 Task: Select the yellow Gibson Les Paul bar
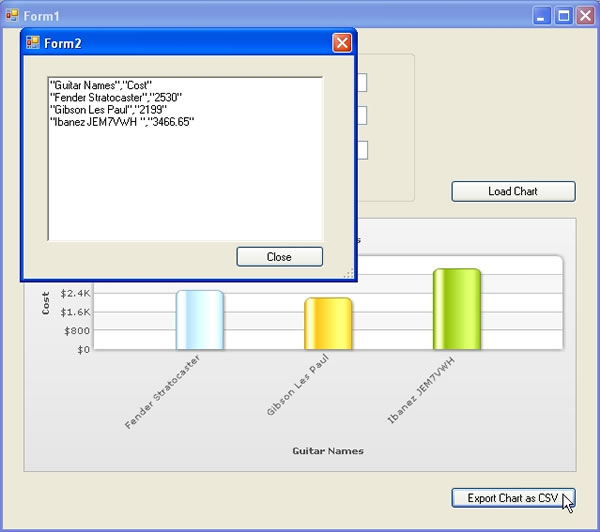(328, 324)
